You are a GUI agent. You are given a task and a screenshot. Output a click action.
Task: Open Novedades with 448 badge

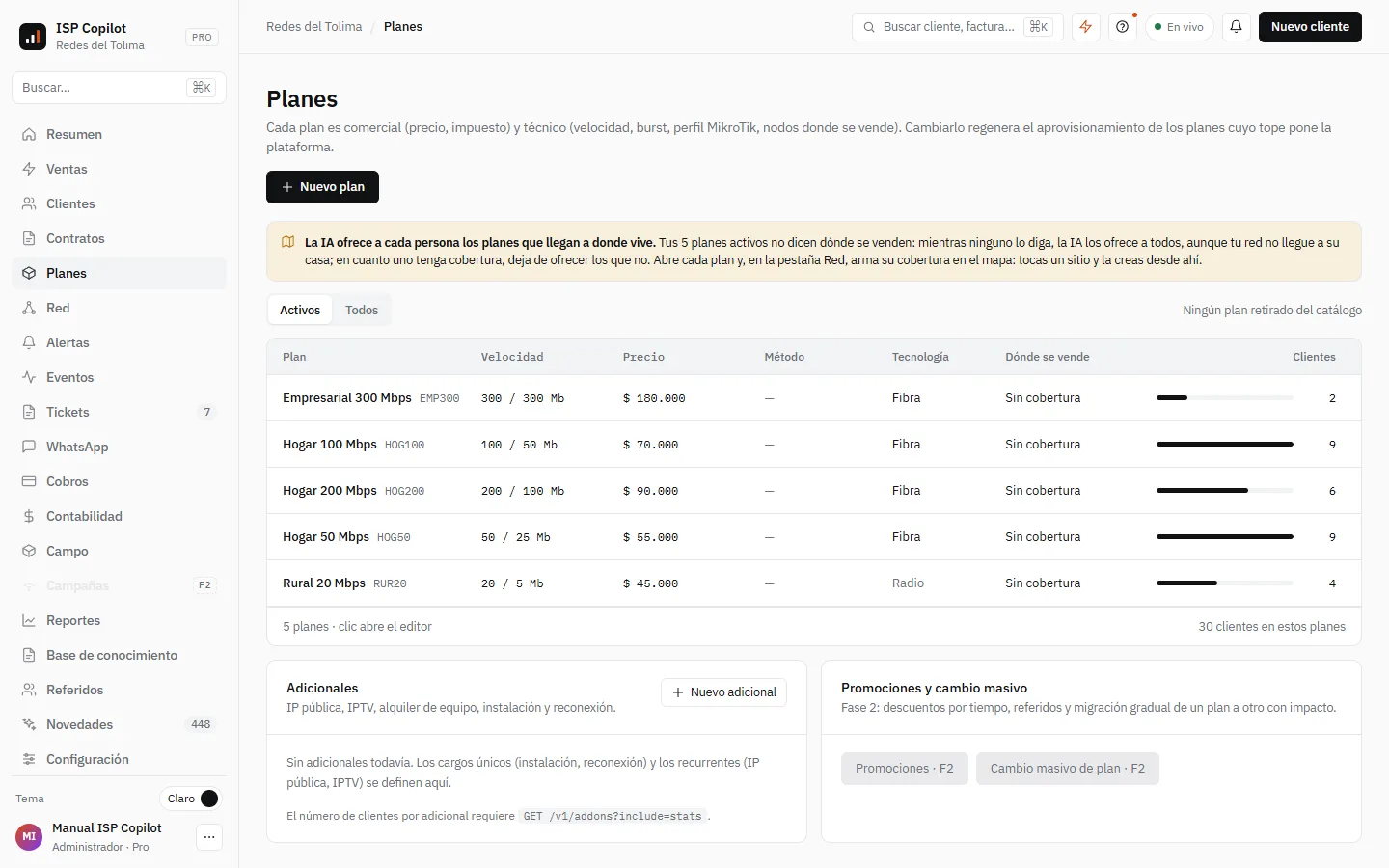[119, 724]
